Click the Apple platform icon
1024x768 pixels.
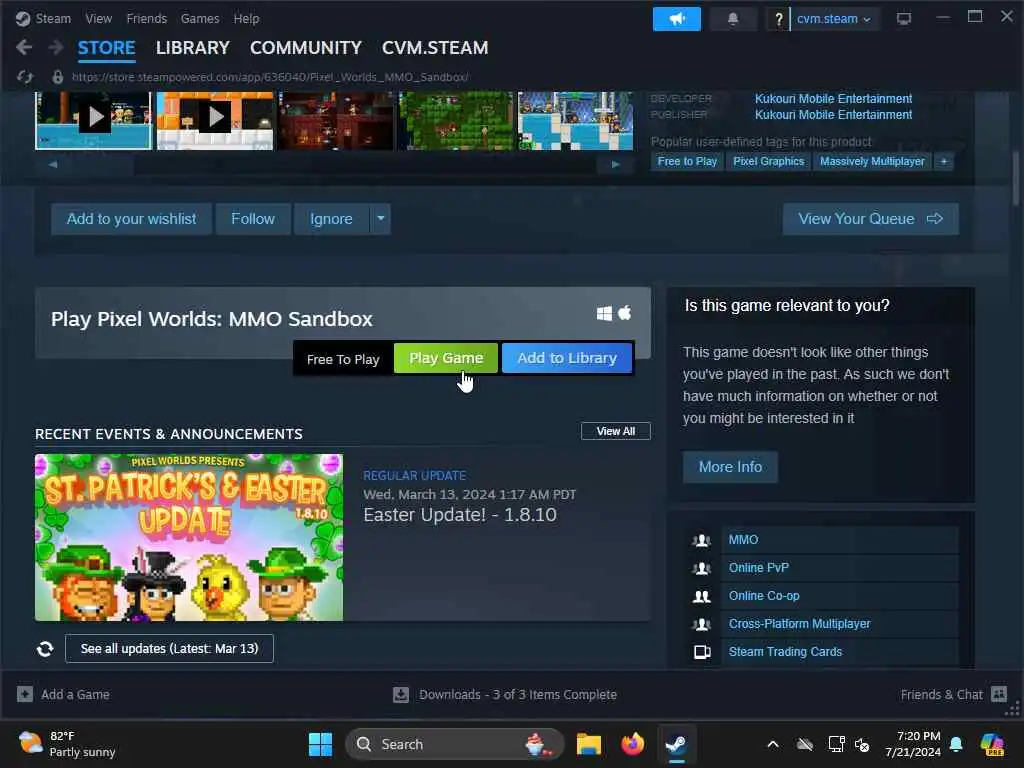pos(624,313)
